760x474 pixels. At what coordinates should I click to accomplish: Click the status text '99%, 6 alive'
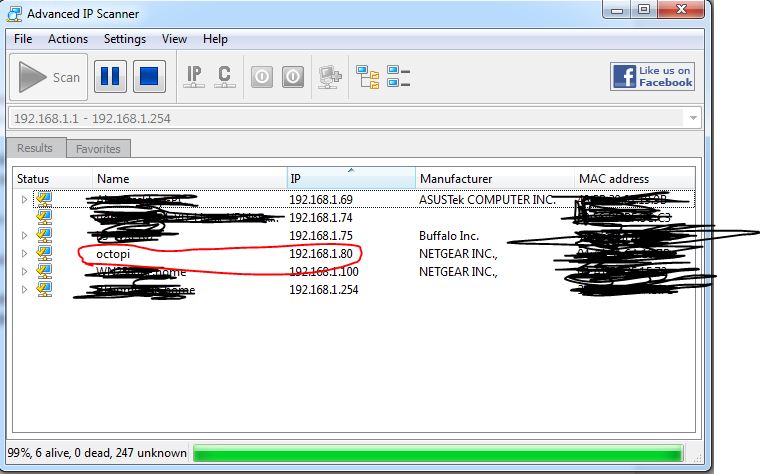[x=97, y=453]
